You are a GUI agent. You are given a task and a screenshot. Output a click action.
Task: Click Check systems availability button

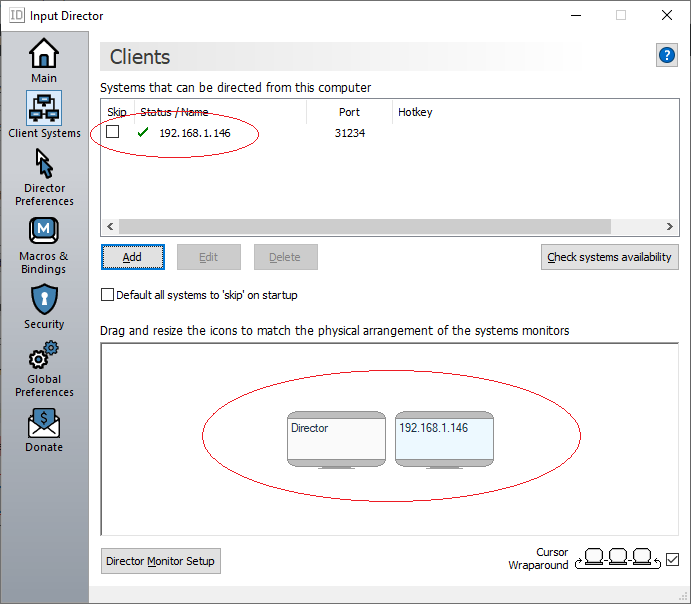609,257
